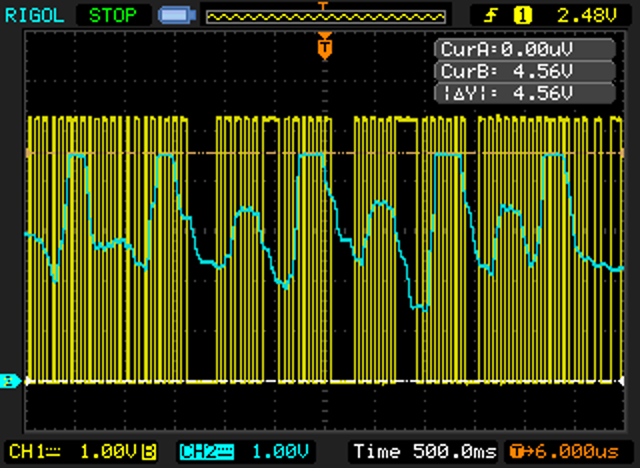The height and width of the screenshot is (468, 640).
Task: Click the CurA 0.00uV readout
Action: (x=525, y=49)
